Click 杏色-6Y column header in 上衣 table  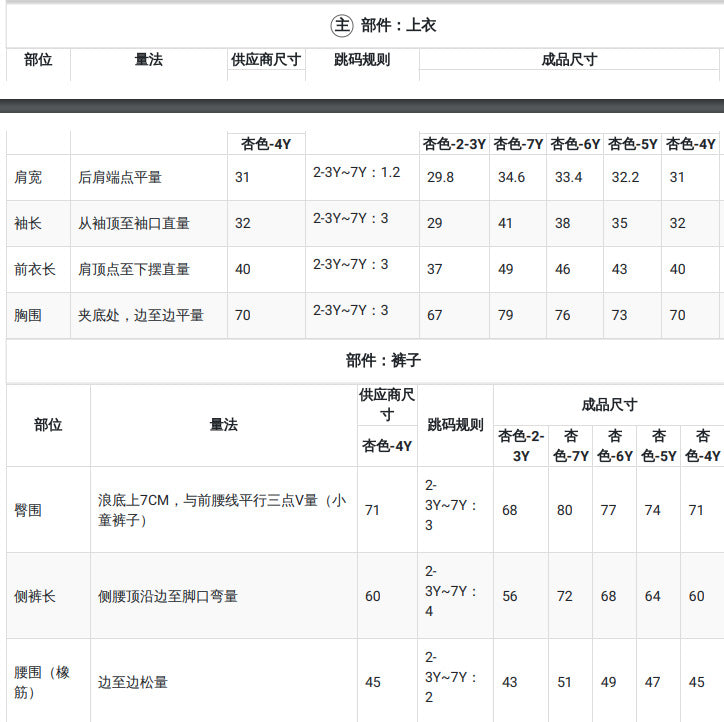(575, 144)
